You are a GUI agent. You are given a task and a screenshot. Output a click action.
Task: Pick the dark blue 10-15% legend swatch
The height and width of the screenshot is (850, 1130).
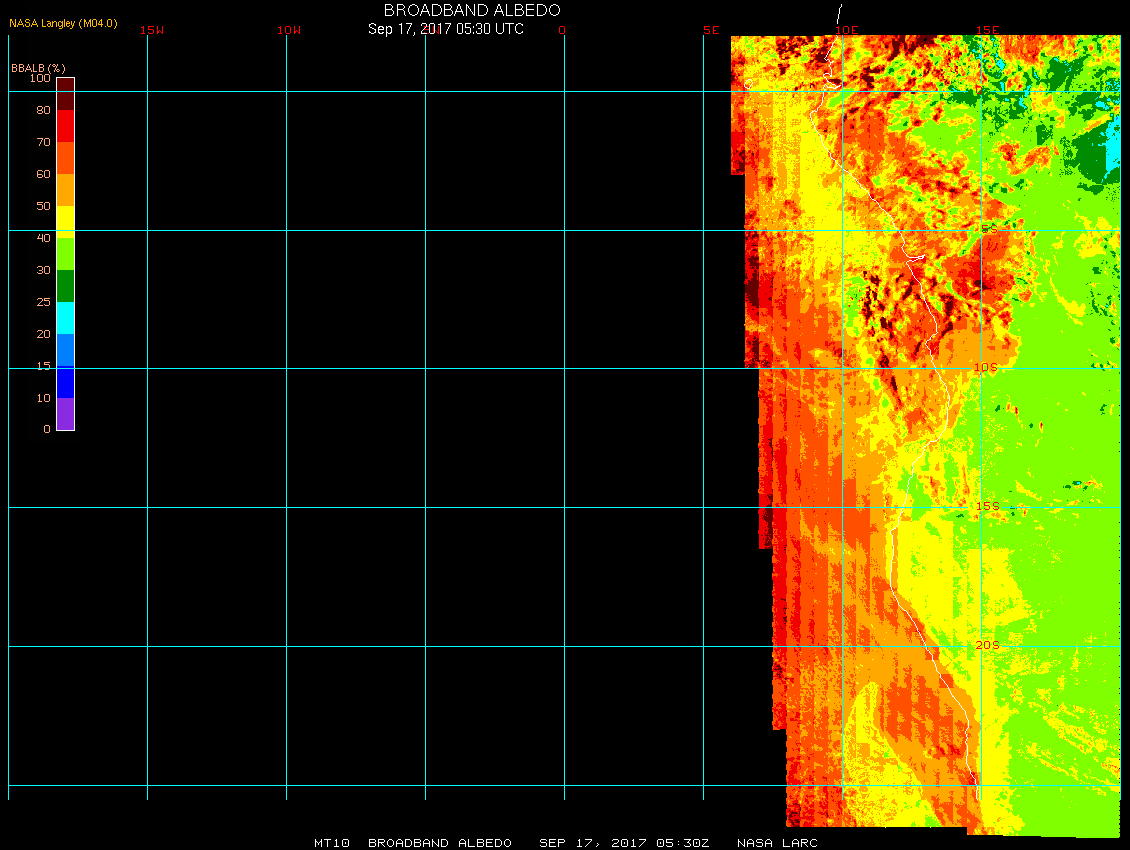tap(65, 382)
